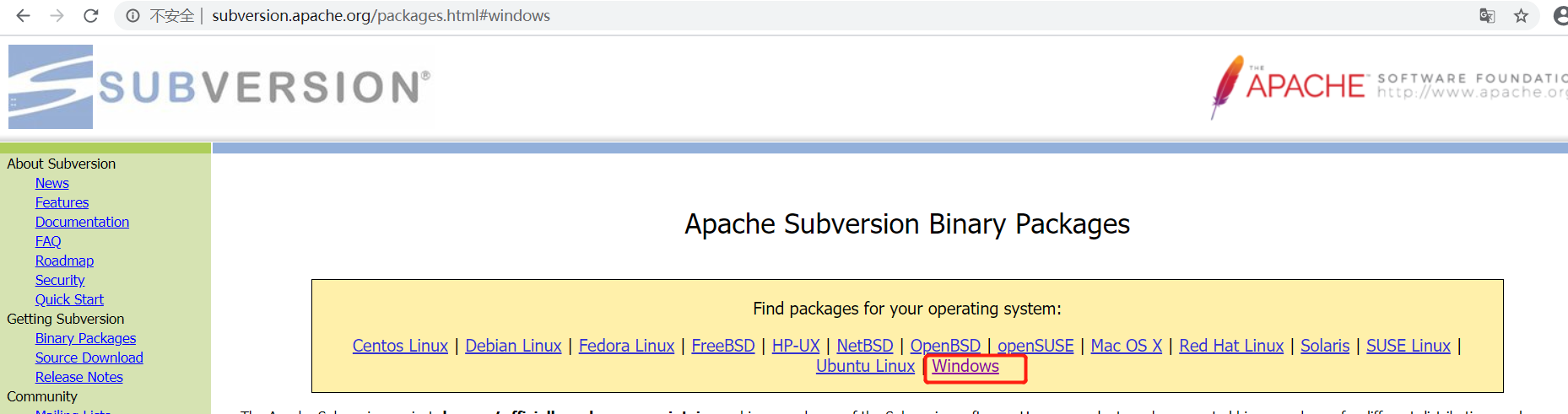Open Documentation from the sidebar
This screenshot has height=414, width=1568.
[82, 222]
